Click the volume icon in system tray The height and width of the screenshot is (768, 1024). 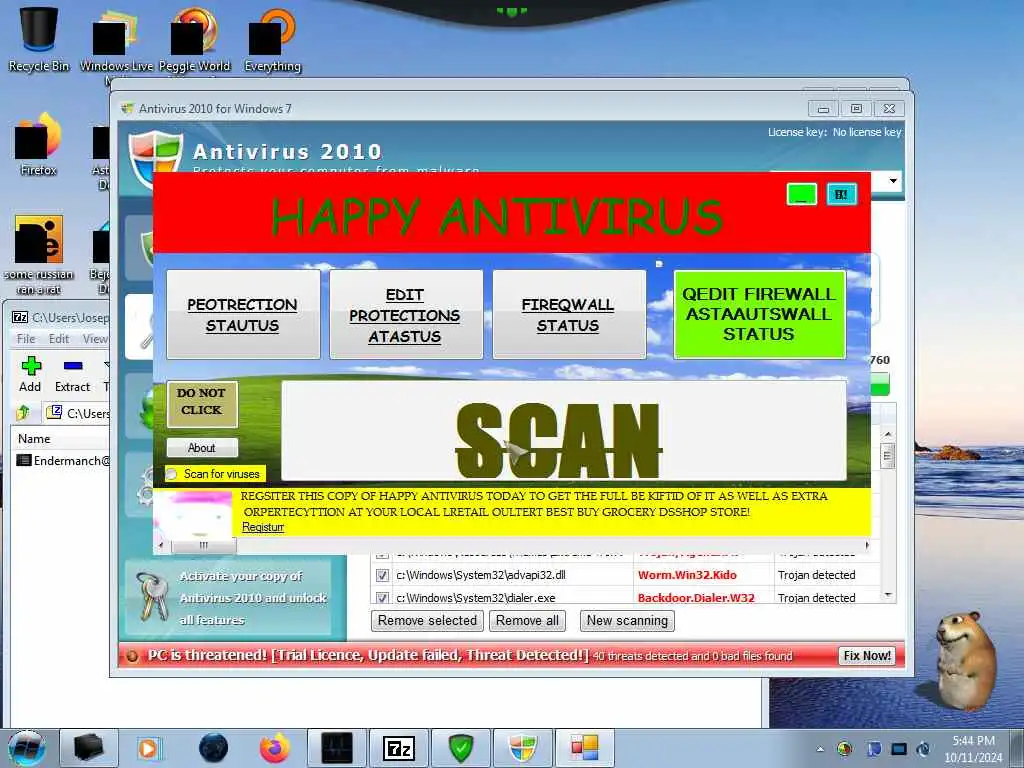coord(923,749)
